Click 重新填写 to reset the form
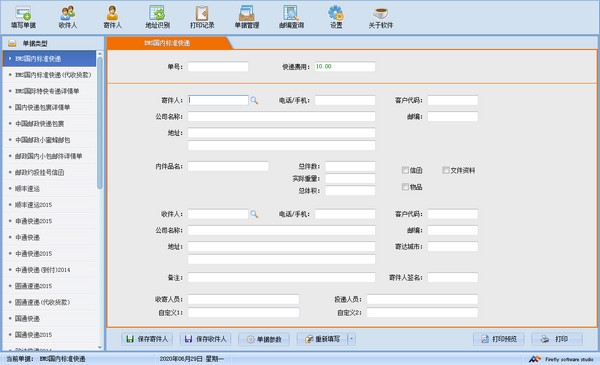The width and height of the screenshot is (600, 365). (x=322, y=339)
